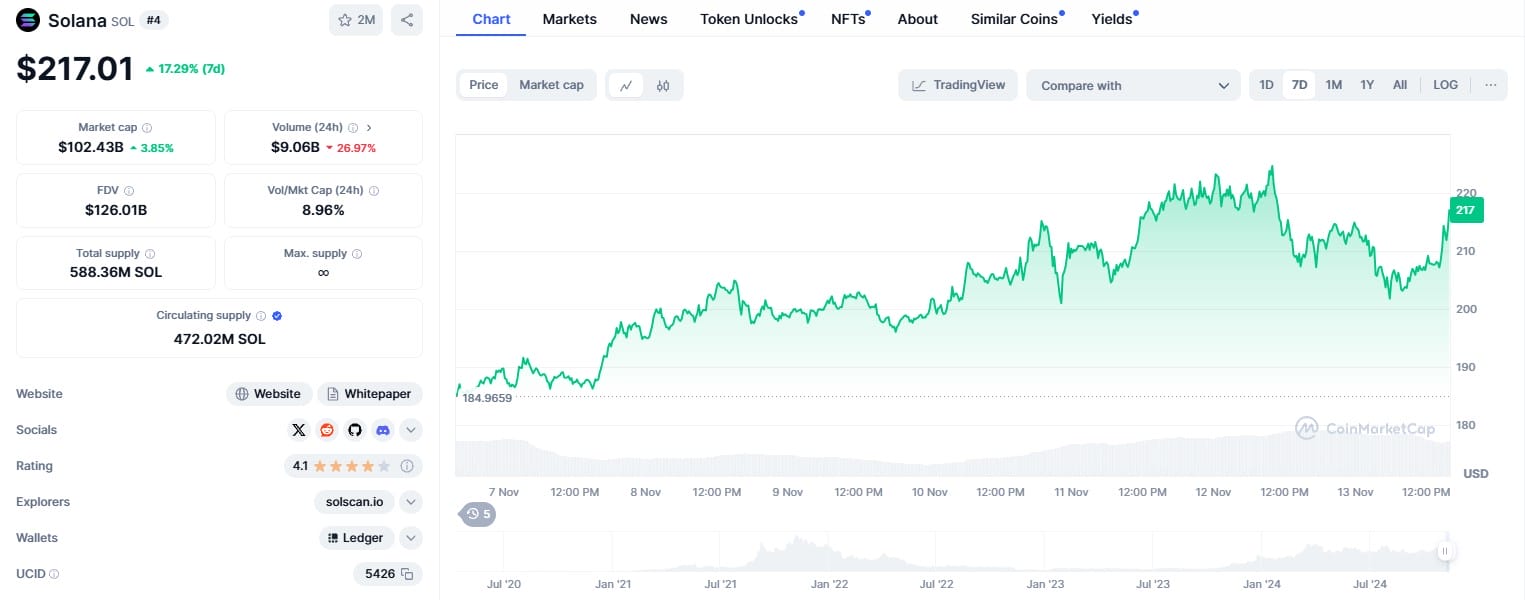Click the timeline range slider handle
The height and width of the screenshot is (600, 1525).
1444,551
